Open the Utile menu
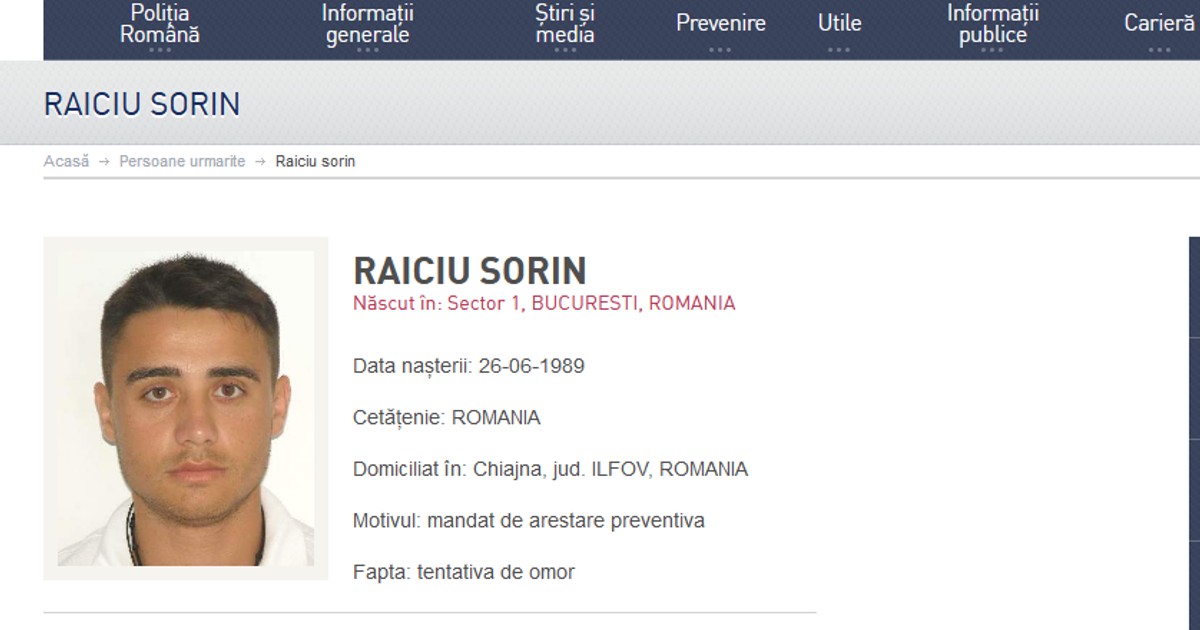The image size is (1200, 630). tap(839, 23)
